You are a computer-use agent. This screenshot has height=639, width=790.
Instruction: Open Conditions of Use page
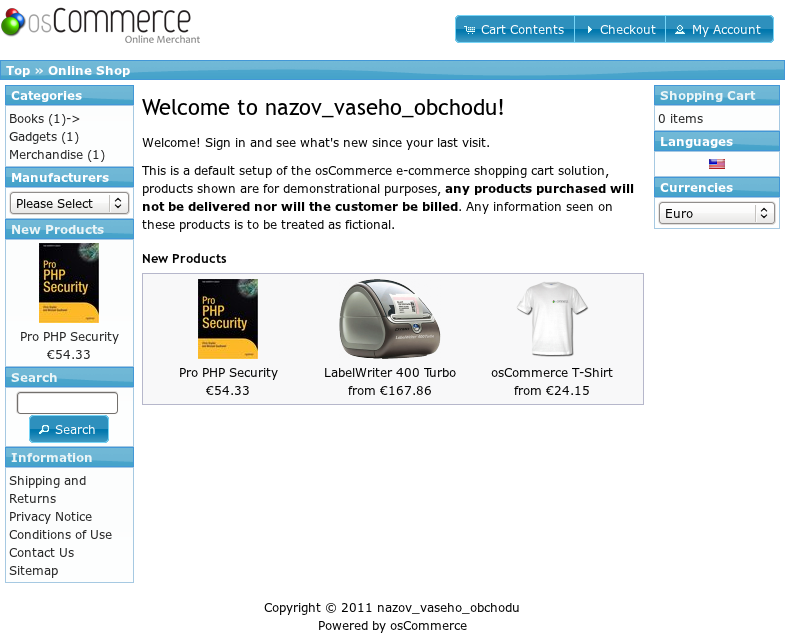[x=60, y=535]
